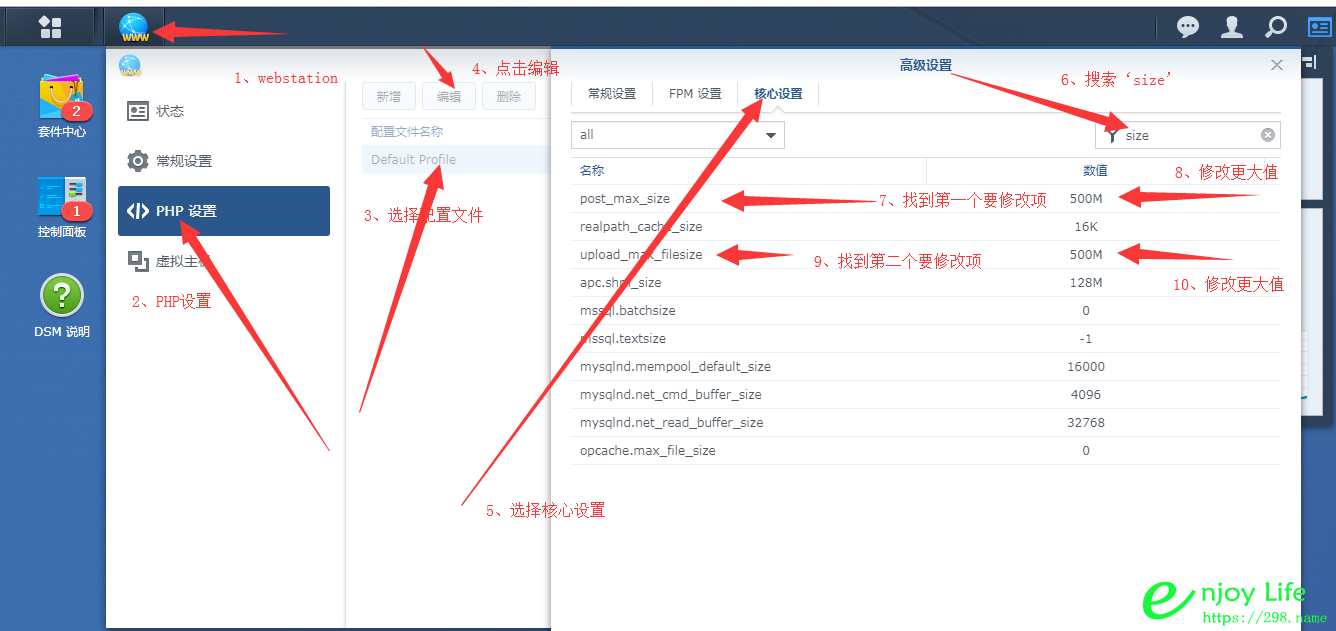Select the Default Profile configuration file

pyautogui.click(x=414, y=158)
